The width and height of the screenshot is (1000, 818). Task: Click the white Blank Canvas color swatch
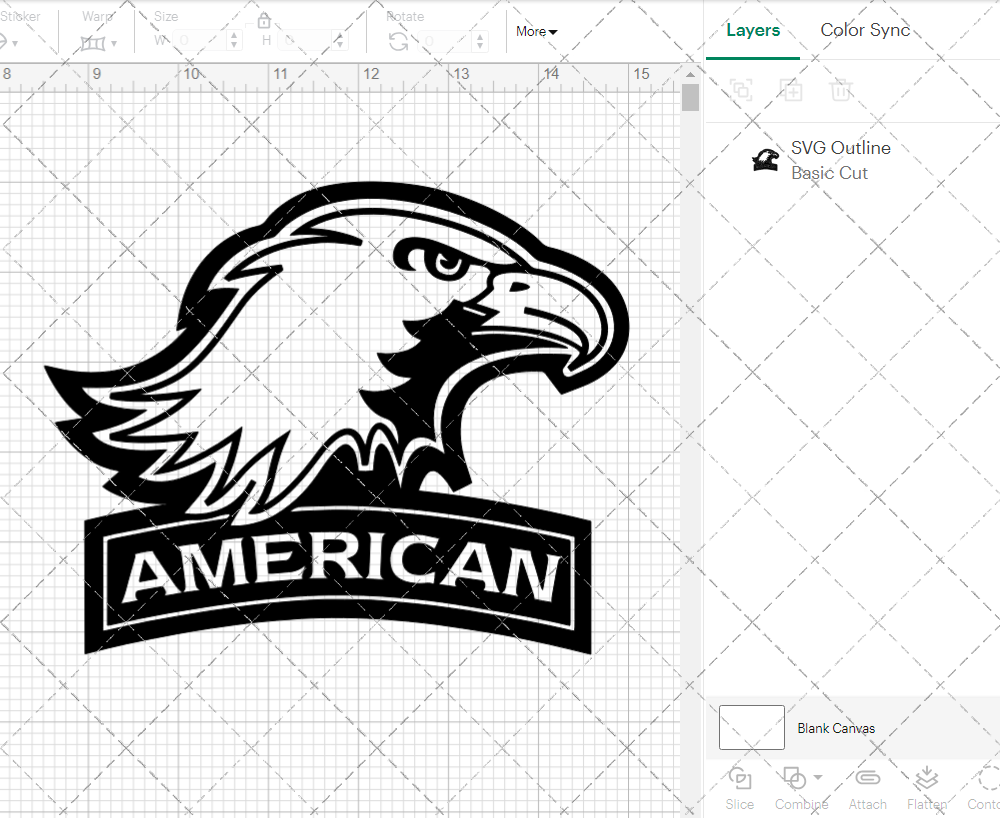[751, 728]
